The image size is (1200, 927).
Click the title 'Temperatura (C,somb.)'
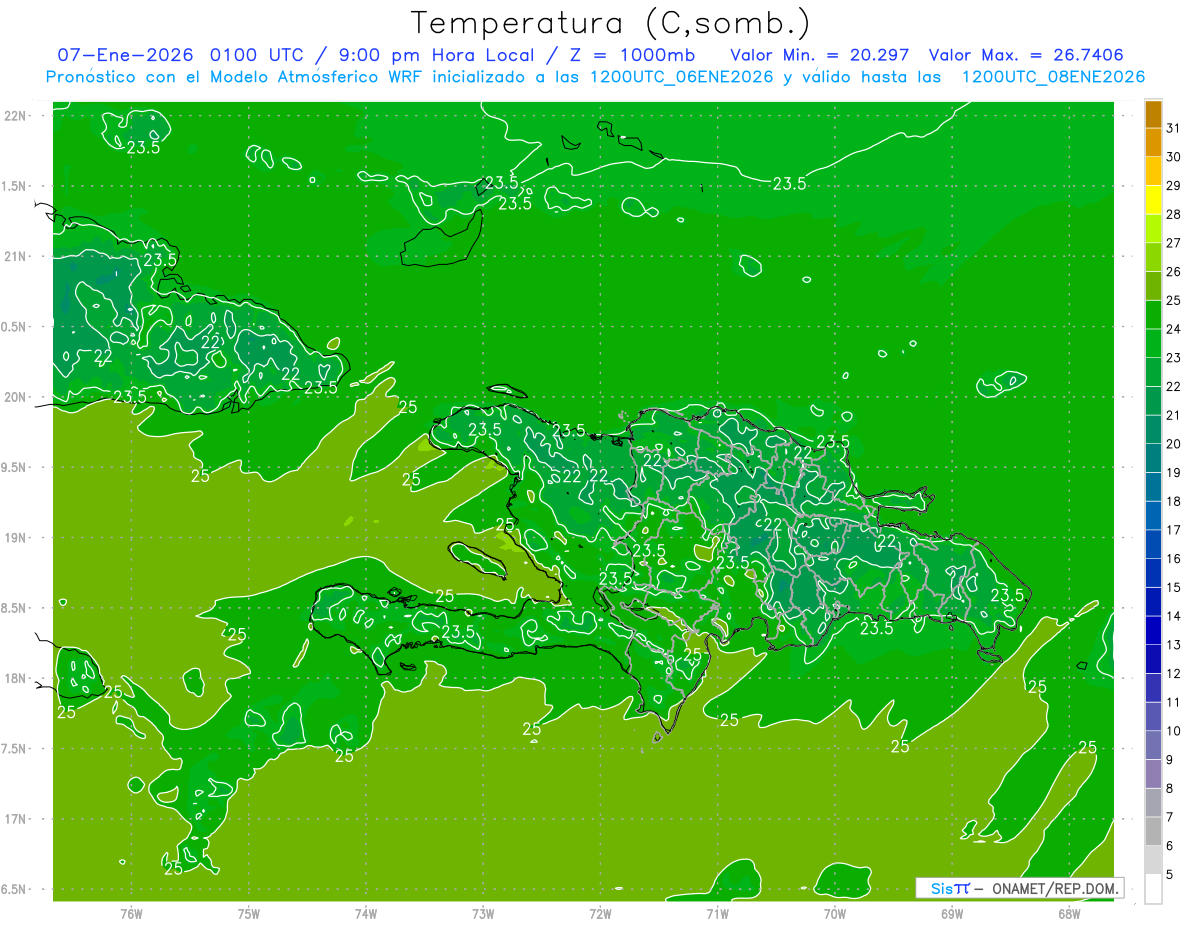point(611,23)
